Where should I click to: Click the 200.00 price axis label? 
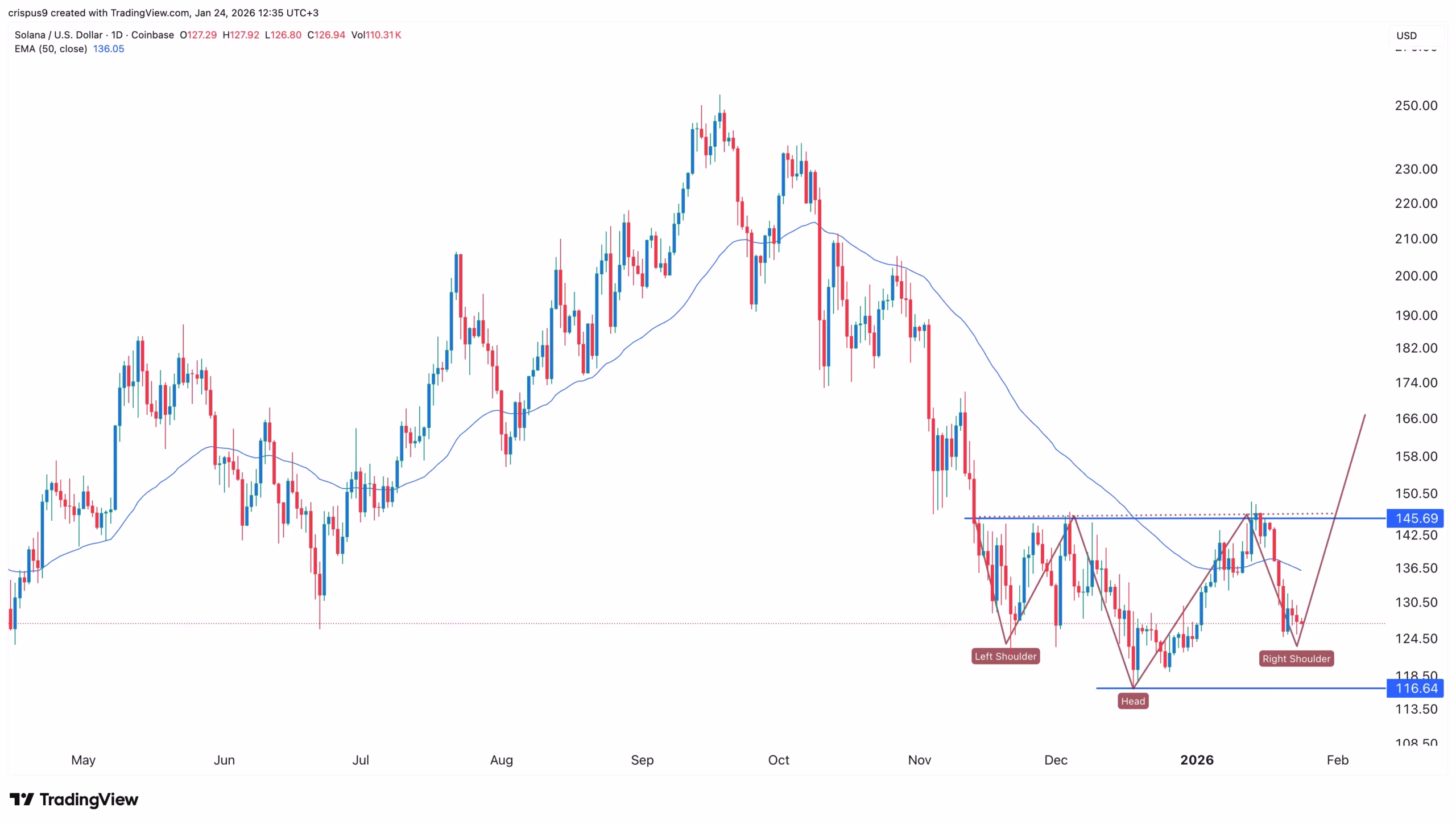(x=1416, y=275)
